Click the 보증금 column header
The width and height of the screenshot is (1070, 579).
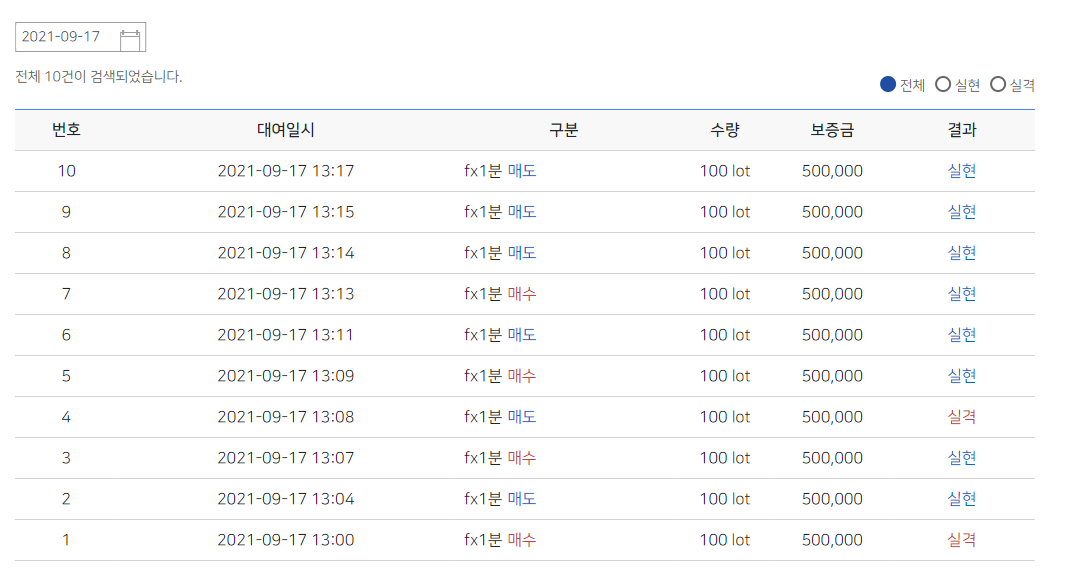(832, 130)
